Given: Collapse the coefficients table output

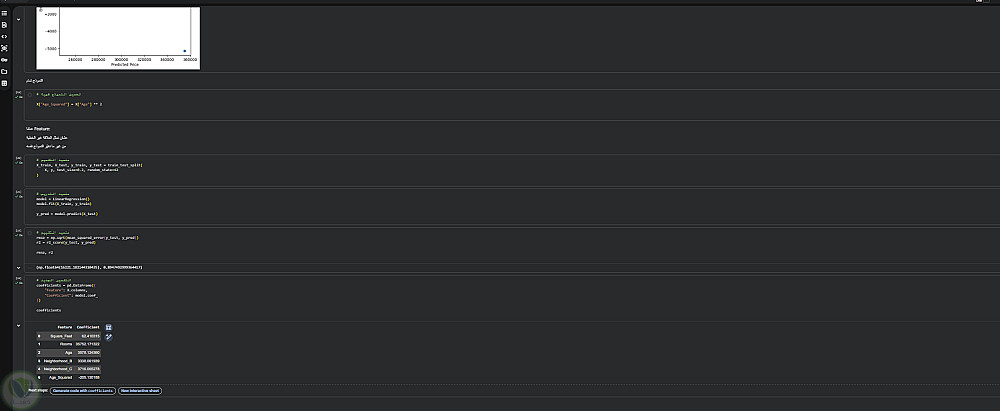Looking at the screenshot, I should [19, 326].
